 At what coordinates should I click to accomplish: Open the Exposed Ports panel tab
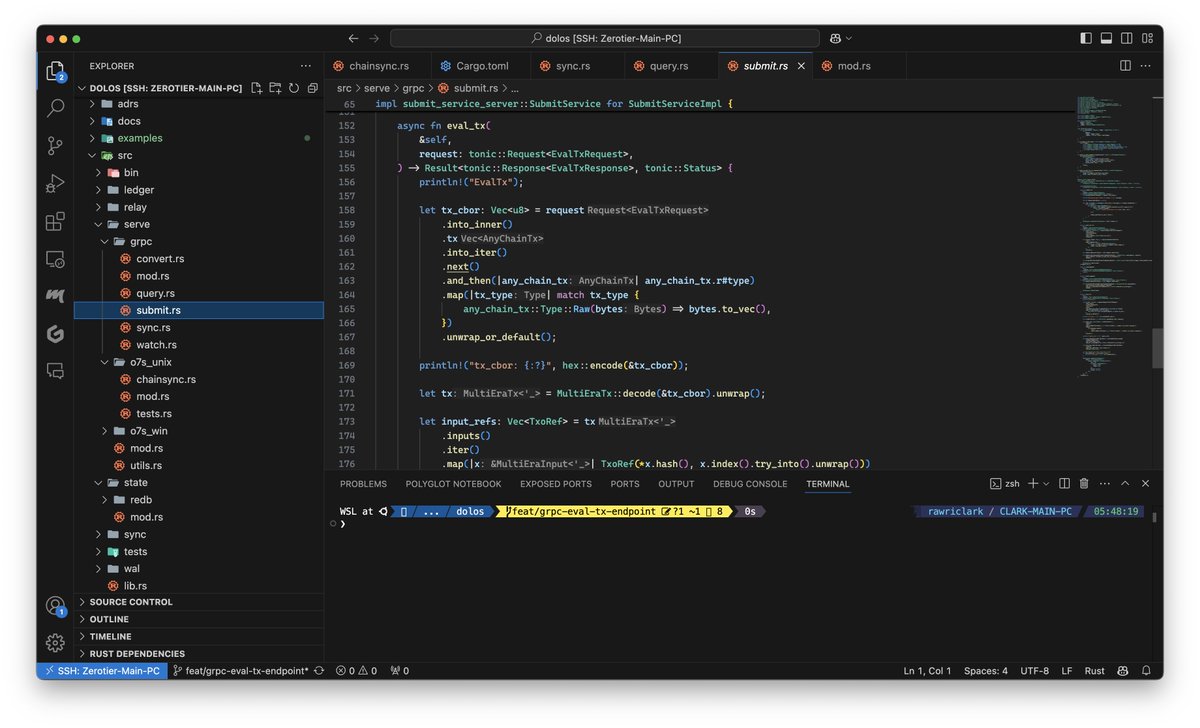[556, 484]
